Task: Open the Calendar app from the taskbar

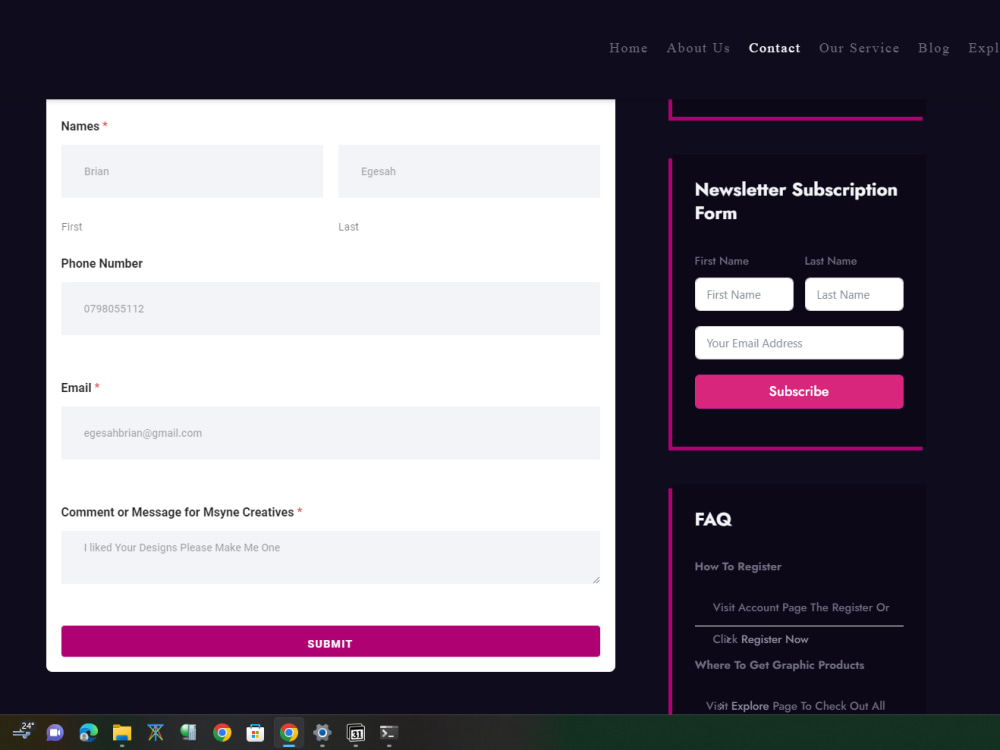Action: point(355,733)
